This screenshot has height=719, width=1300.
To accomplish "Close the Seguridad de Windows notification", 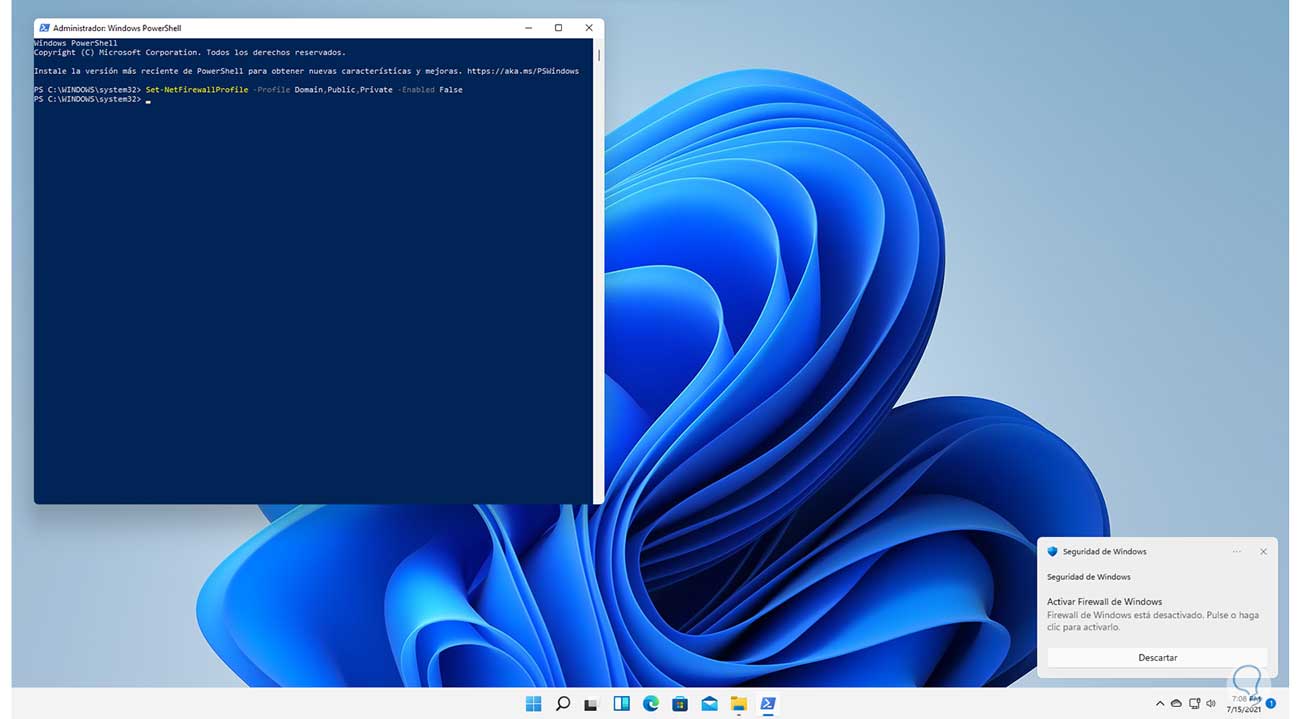I will coord(1263,552).
